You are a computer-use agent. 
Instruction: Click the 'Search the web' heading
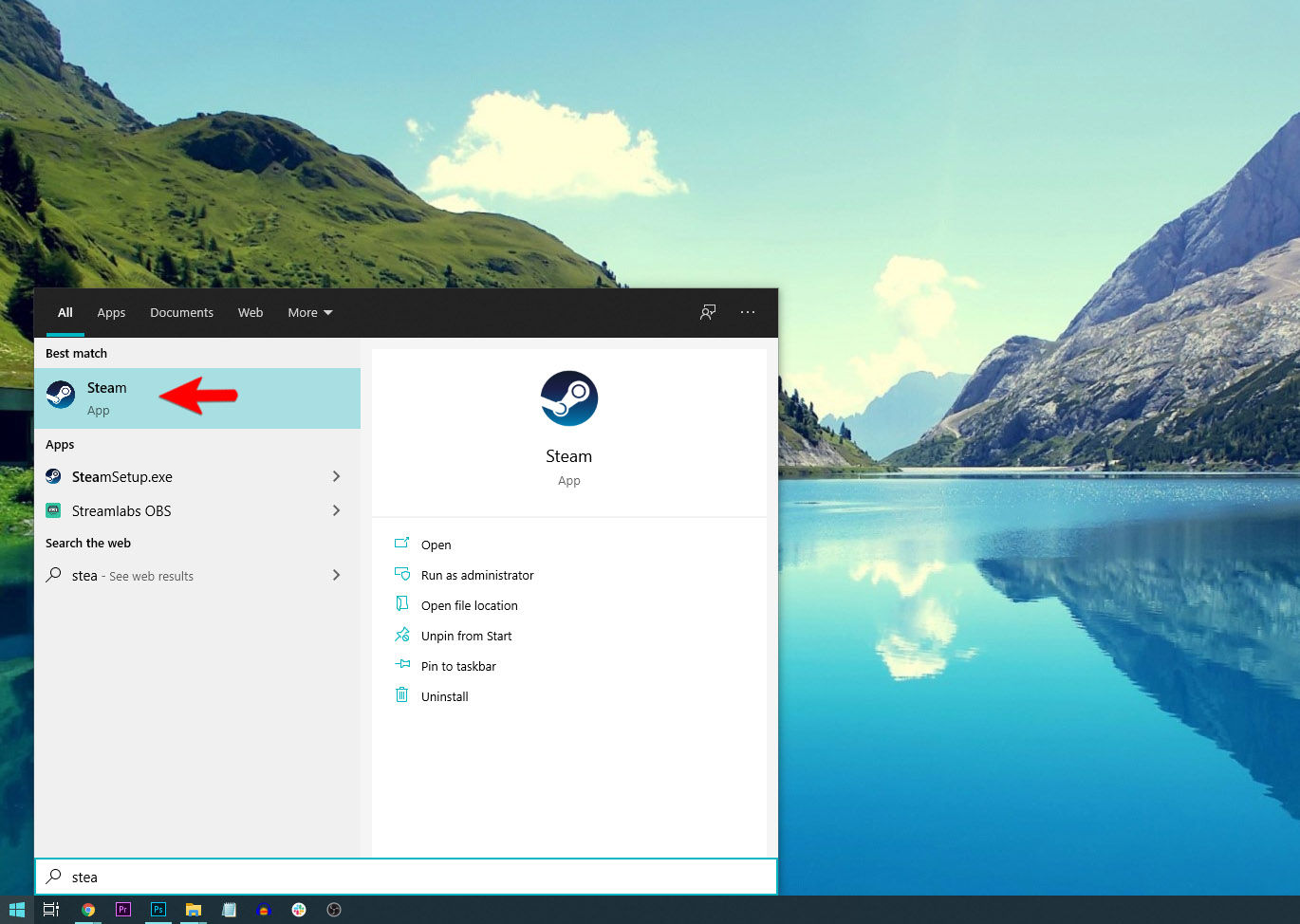click(x=88, y=544)
